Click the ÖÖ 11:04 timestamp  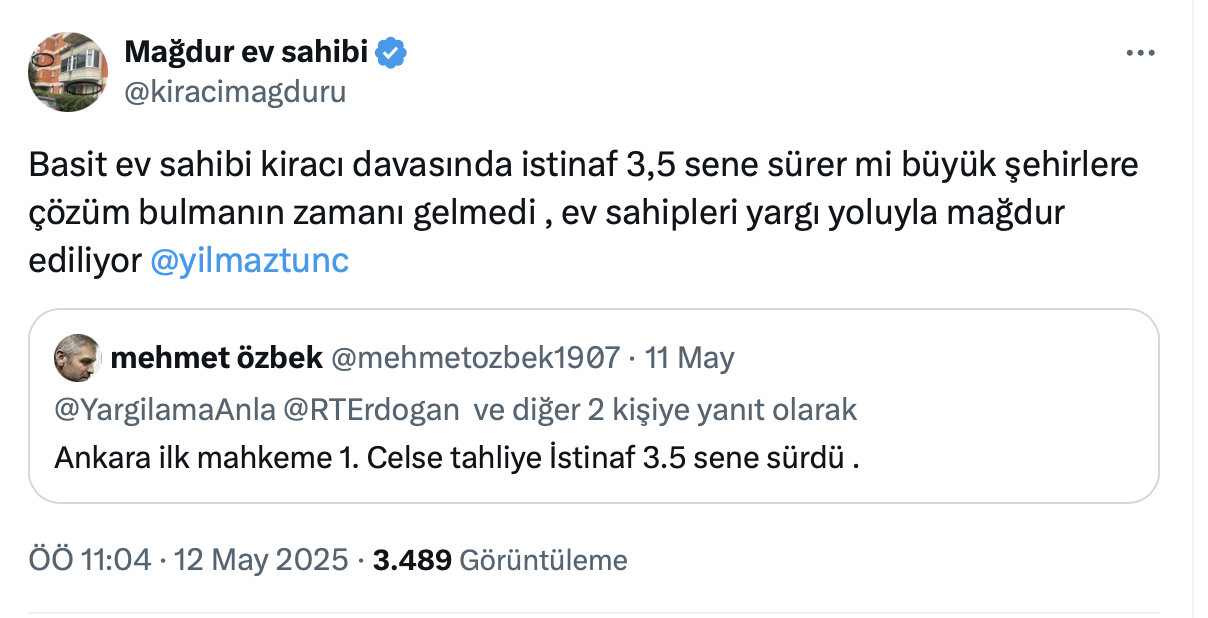click(90, 561)
